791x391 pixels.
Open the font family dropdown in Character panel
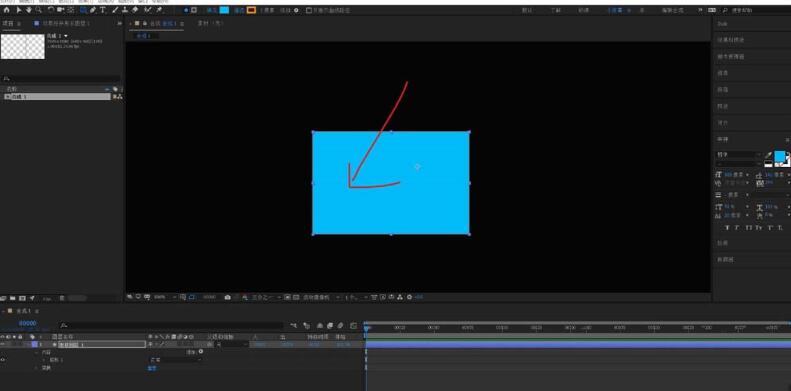coord(739,154)
